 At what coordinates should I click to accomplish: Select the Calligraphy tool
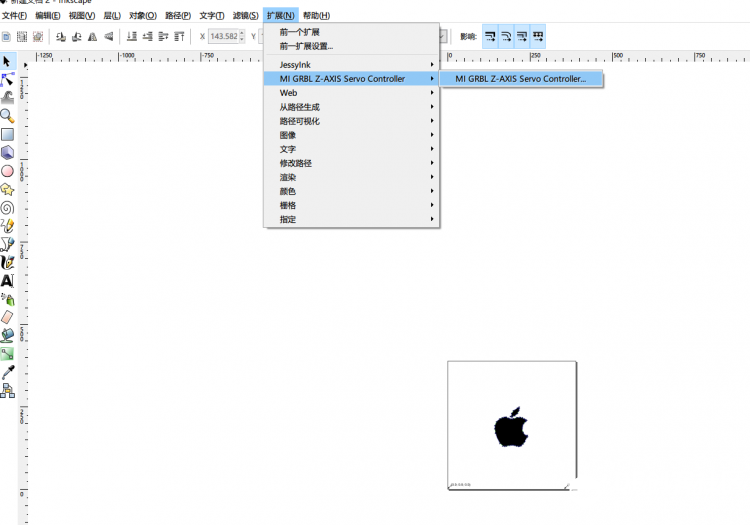pos(7,262)
